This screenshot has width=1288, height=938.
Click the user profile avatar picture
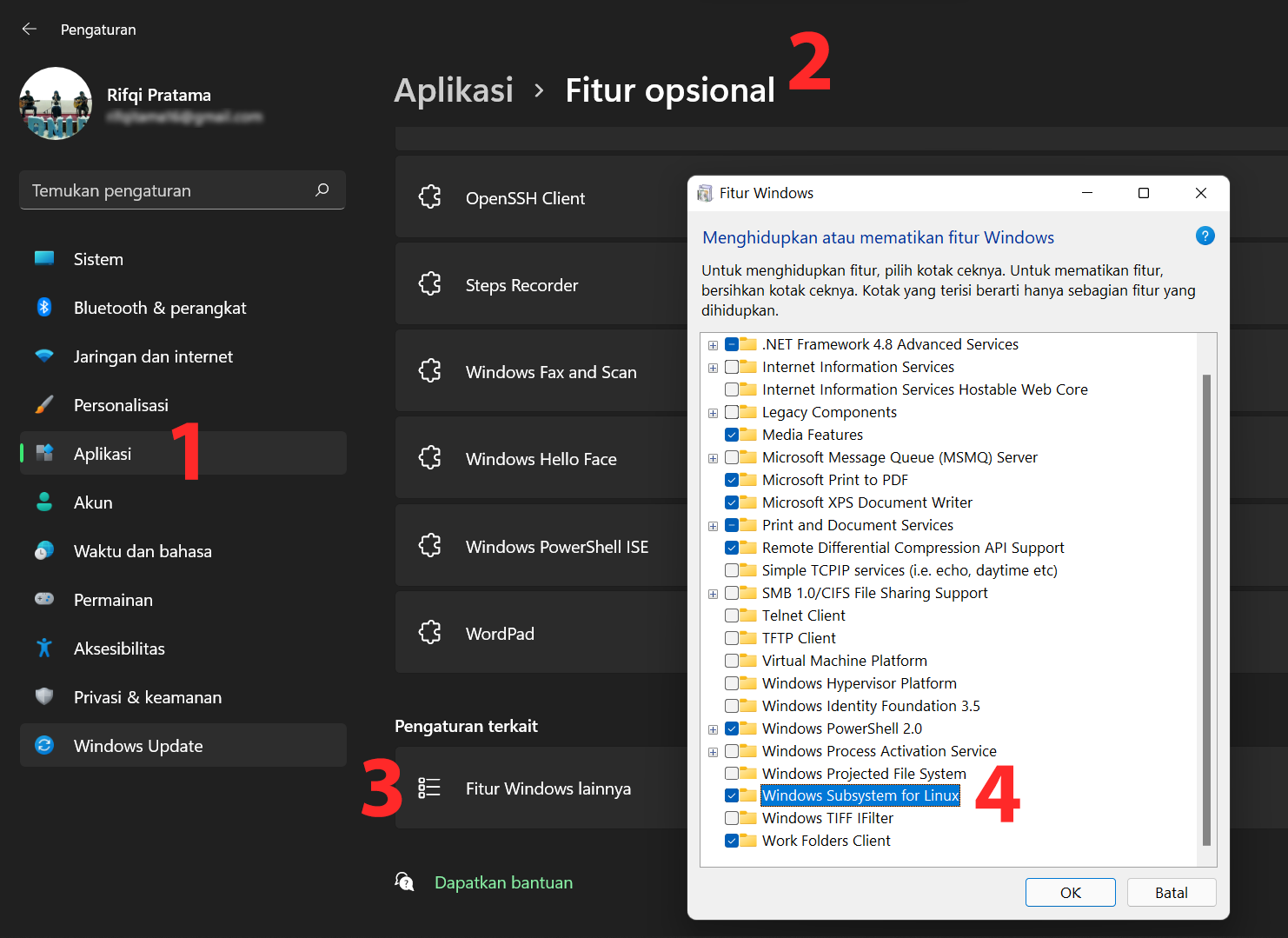pos(56,103)
